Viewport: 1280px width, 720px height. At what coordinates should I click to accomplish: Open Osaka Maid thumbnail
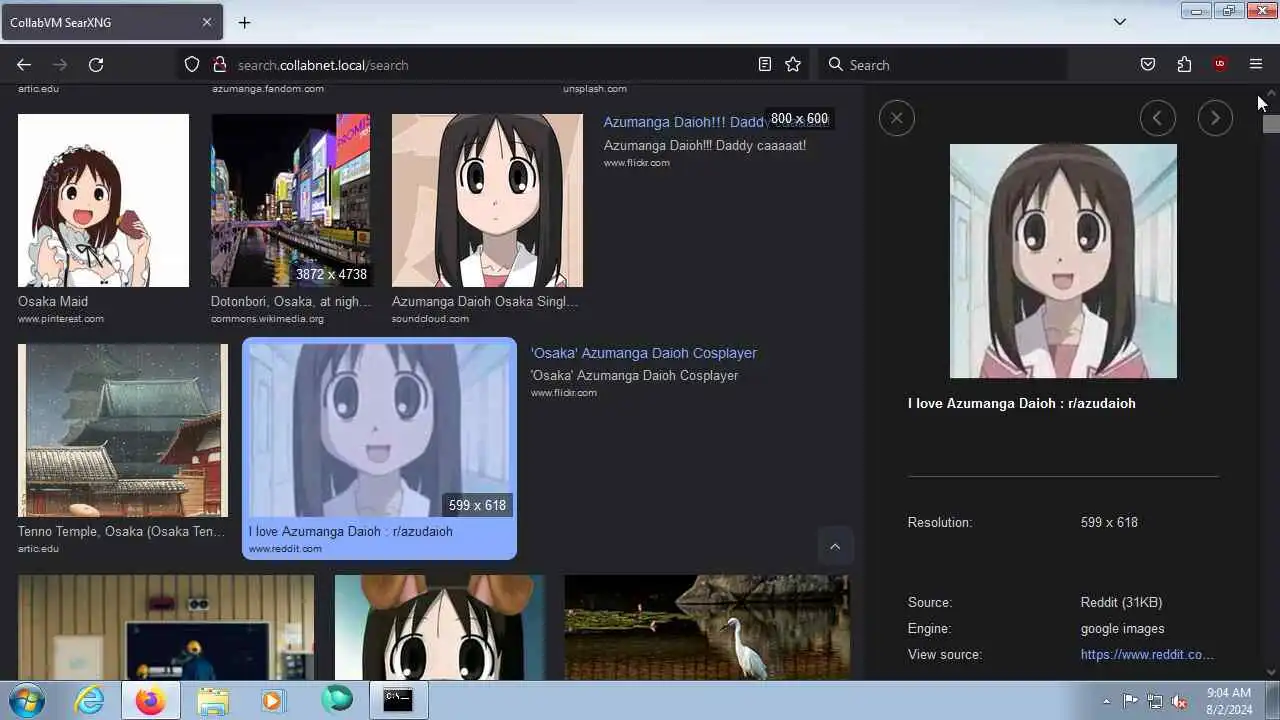(103, 200)
